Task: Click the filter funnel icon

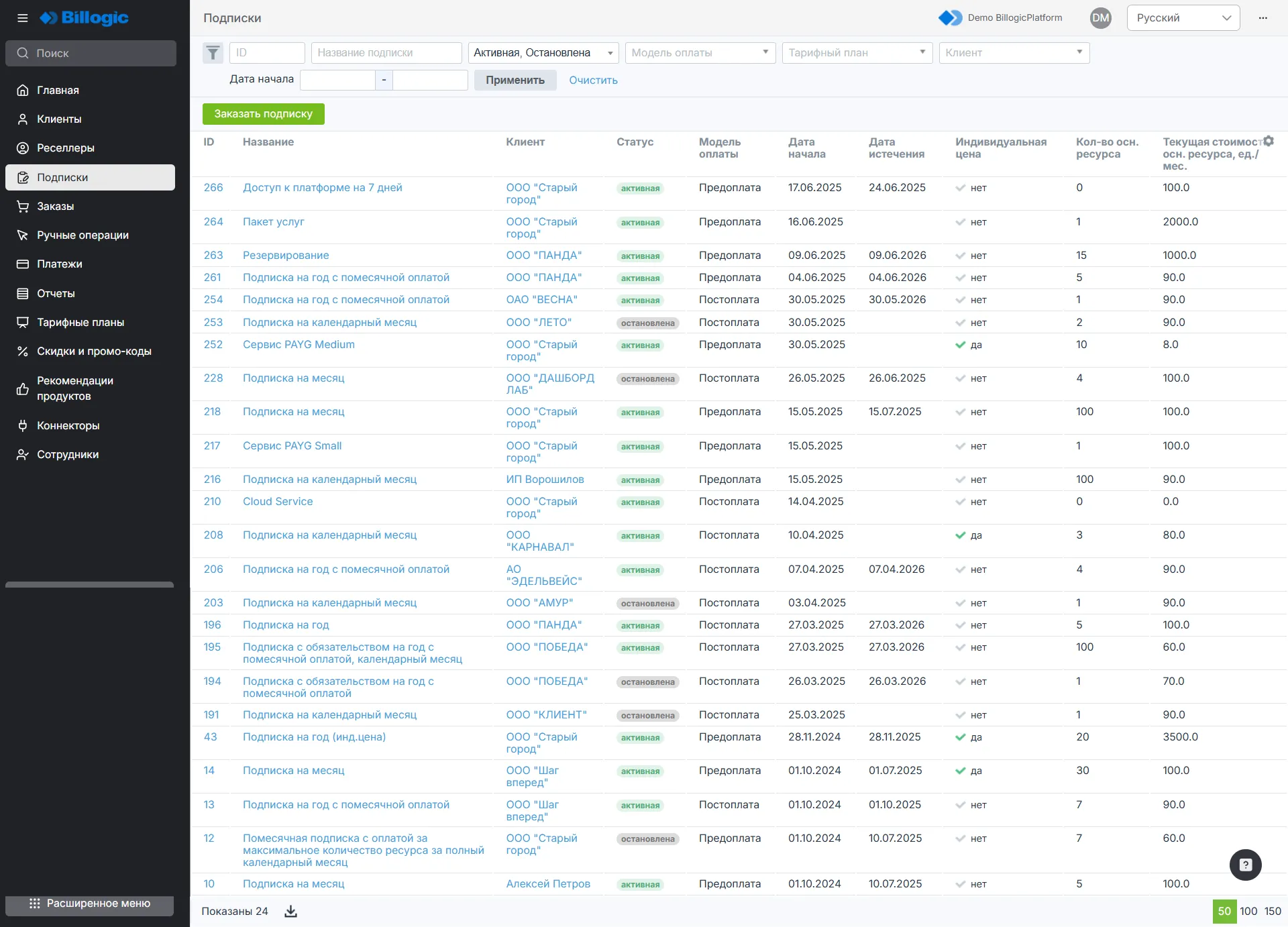Action: (213, 53)
